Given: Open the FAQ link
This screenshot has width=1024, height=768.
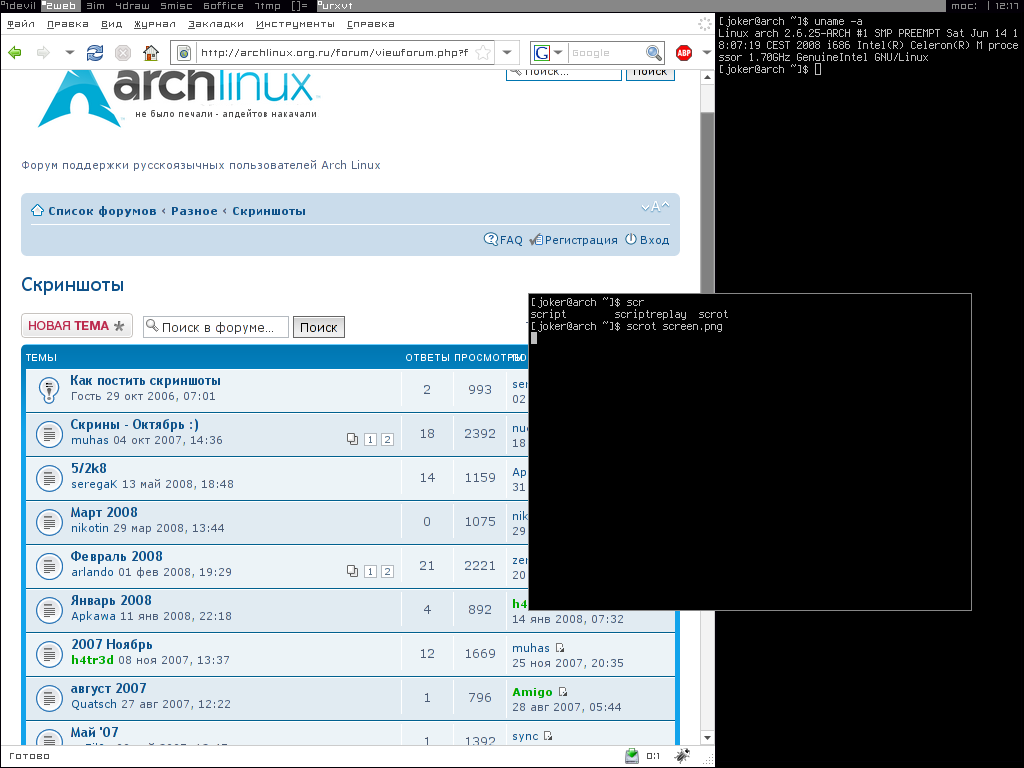Looking at the screenshot, I should coord(503,240).
